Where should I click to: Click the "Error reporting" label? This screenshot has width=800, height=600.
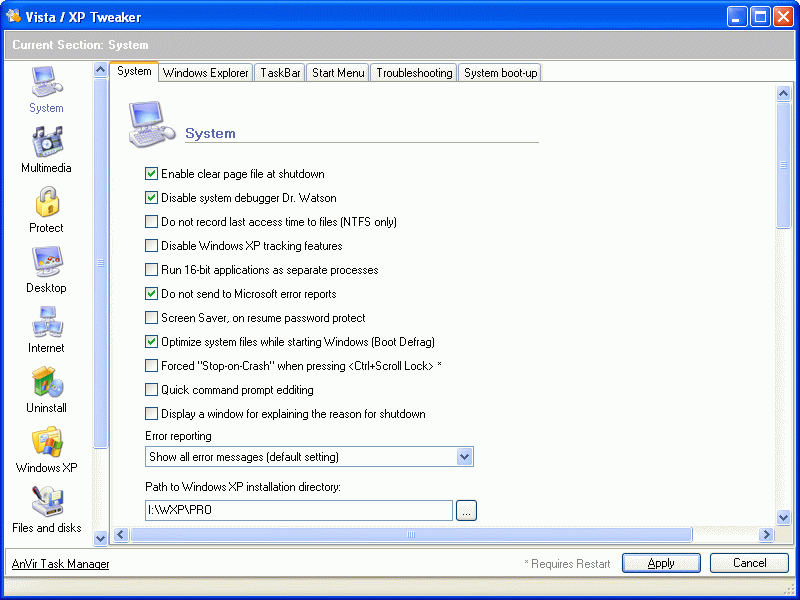pos(178,436)
